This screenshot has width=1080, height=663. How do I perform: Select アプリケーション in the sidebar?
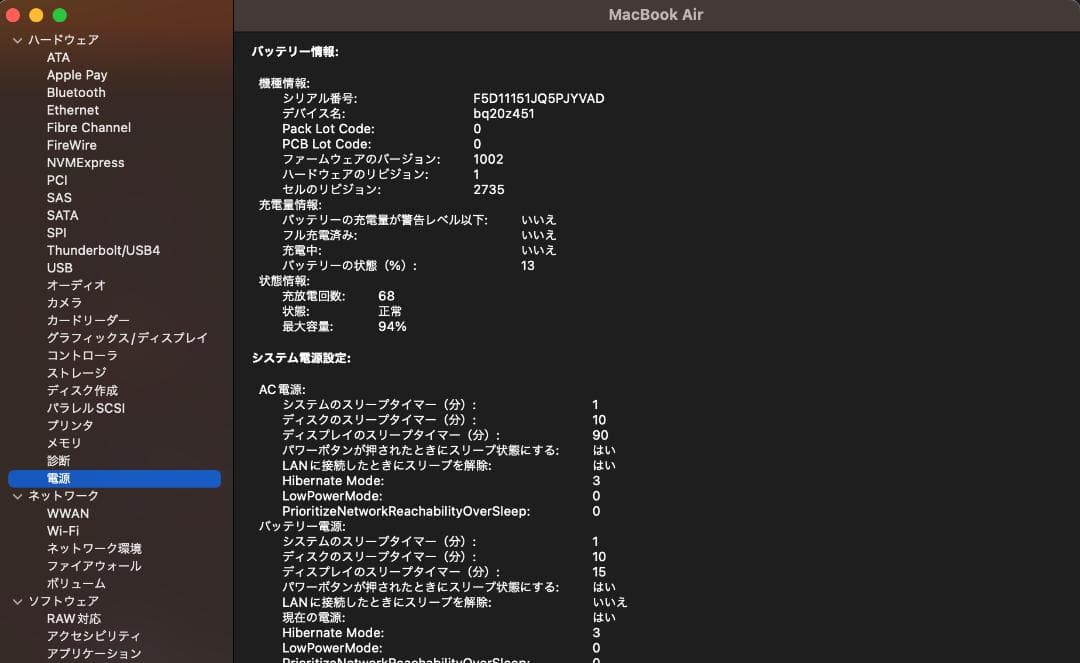coord(94,653)
